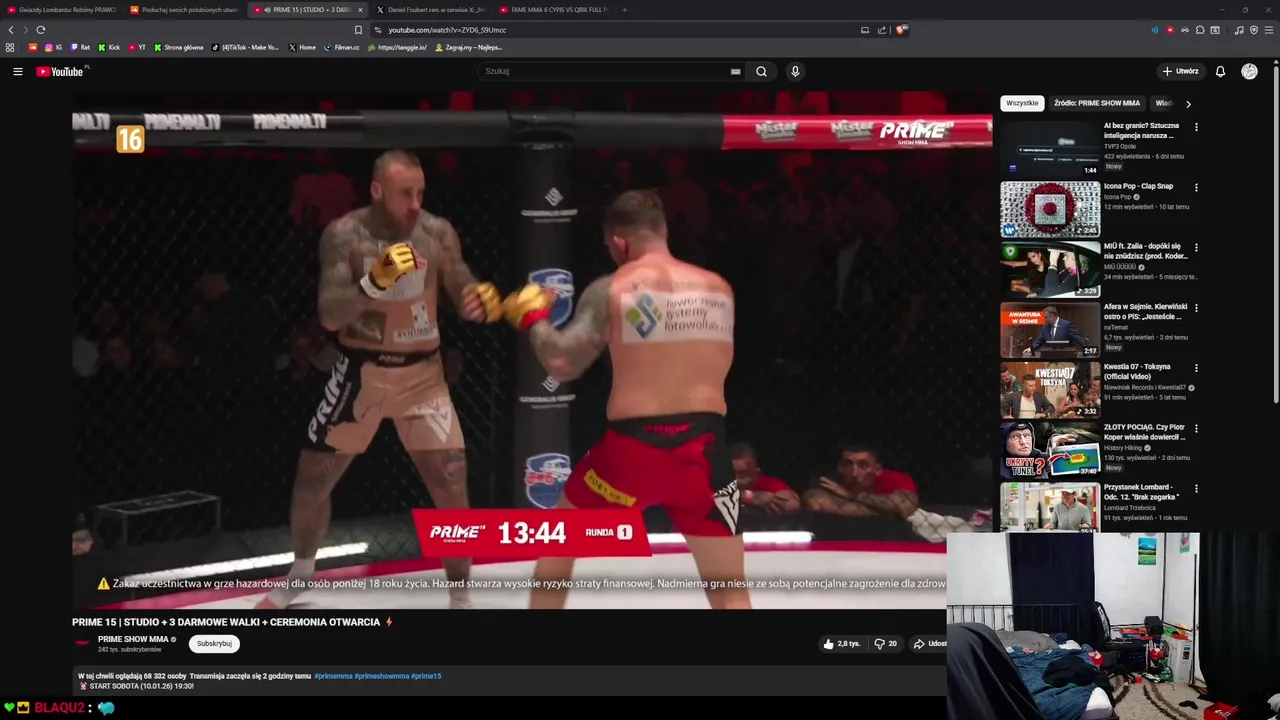Open options for ZŁOTY POCIĄG video

[x=1196, y=428]
